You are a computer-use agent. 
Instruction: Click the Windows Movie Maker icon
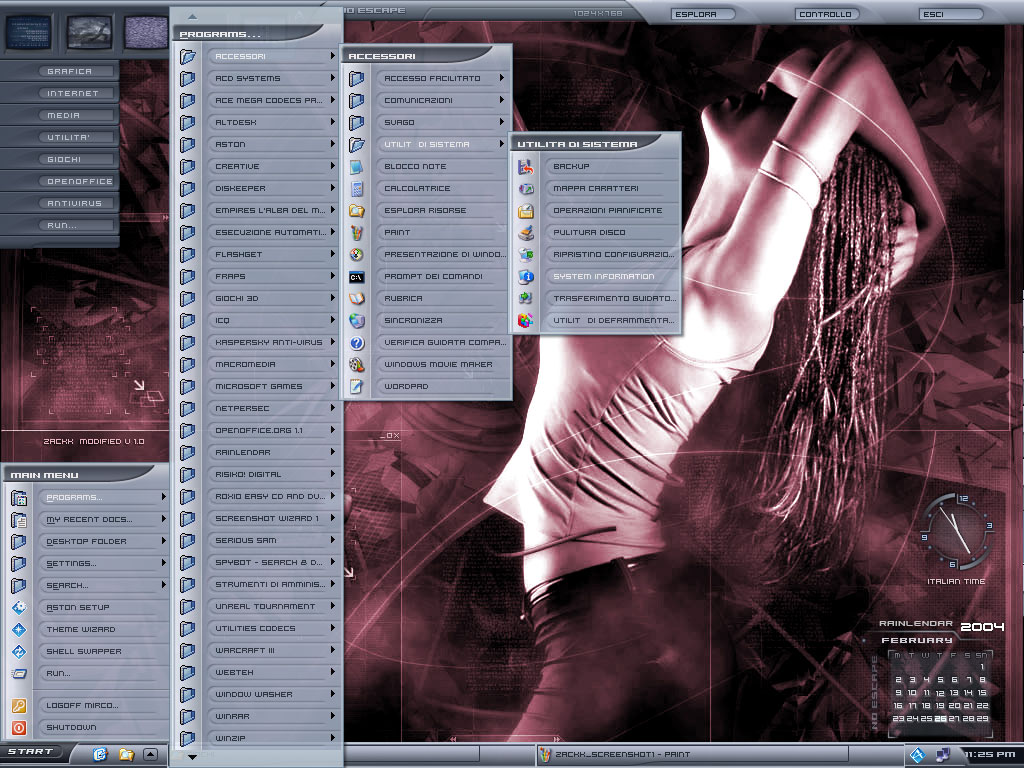357,365
